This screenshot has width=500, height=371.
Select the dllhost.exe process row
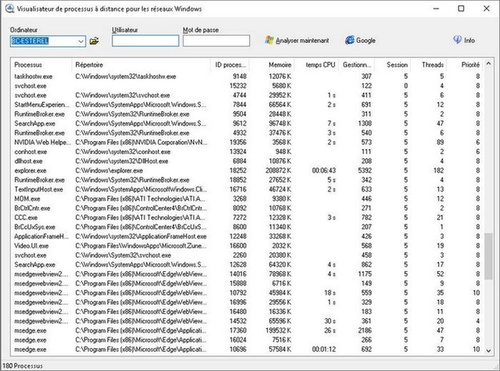coord(248,161)
